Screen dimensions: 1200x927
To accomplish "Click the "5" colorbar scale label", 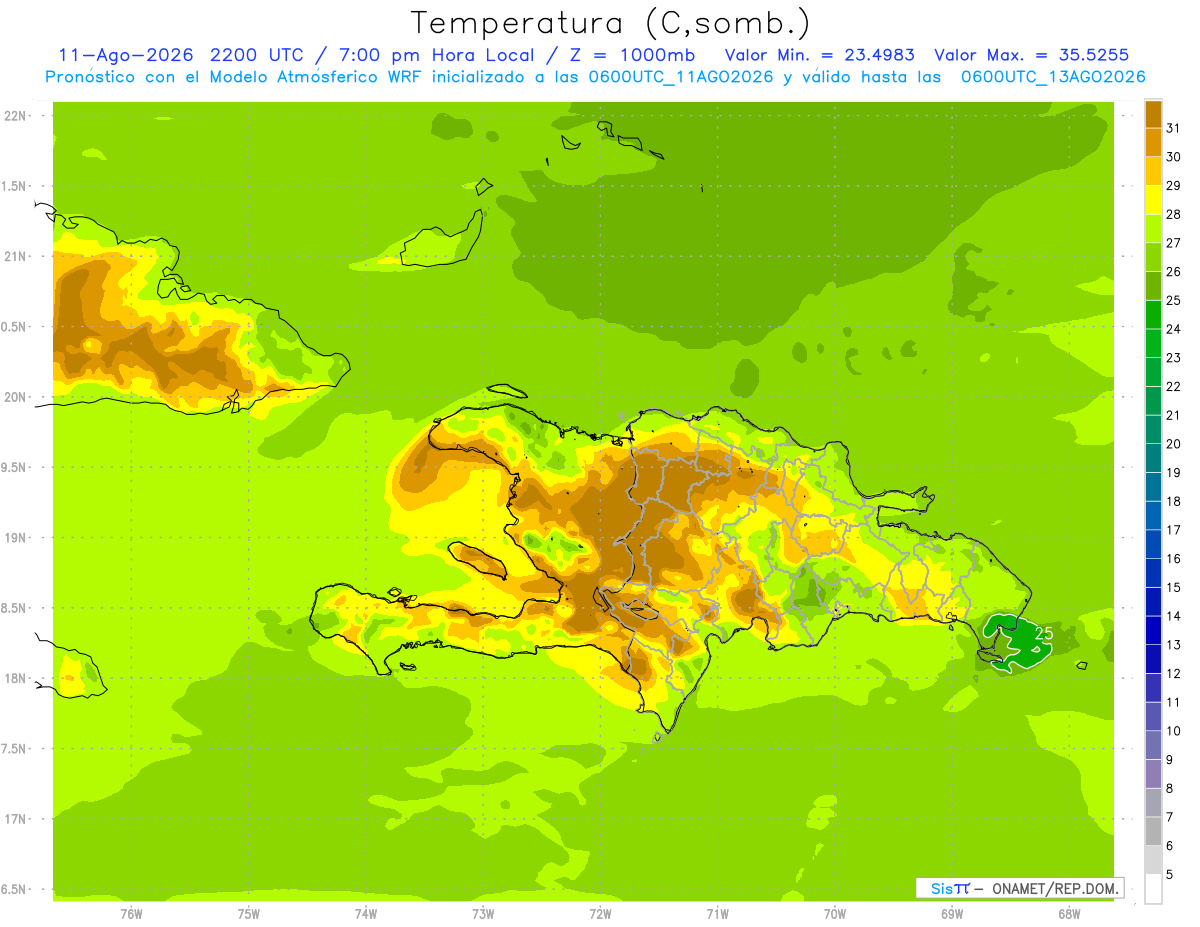I will tap(1170, 874).
